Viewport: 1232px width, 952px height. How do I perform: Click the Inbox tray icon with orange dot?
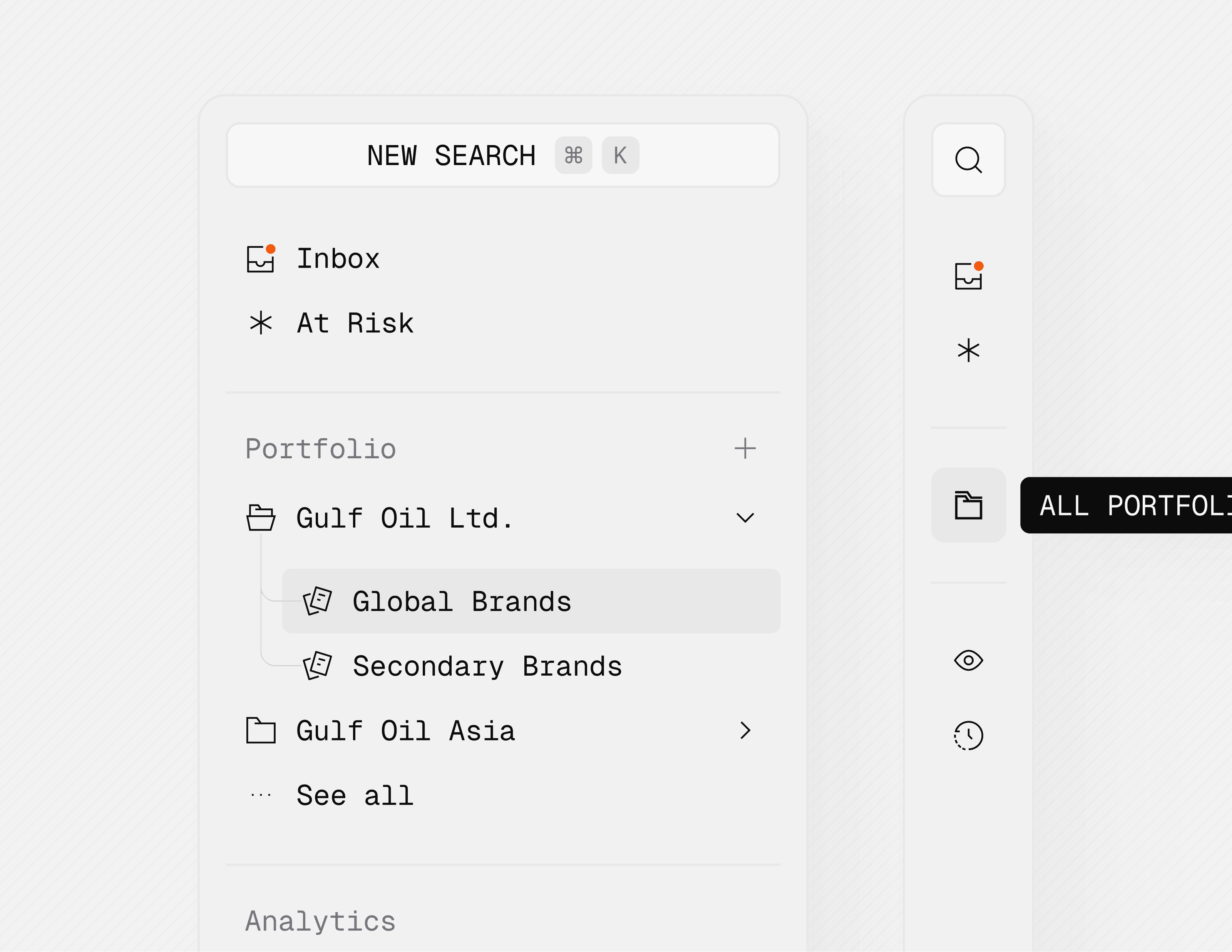point(261,259)
